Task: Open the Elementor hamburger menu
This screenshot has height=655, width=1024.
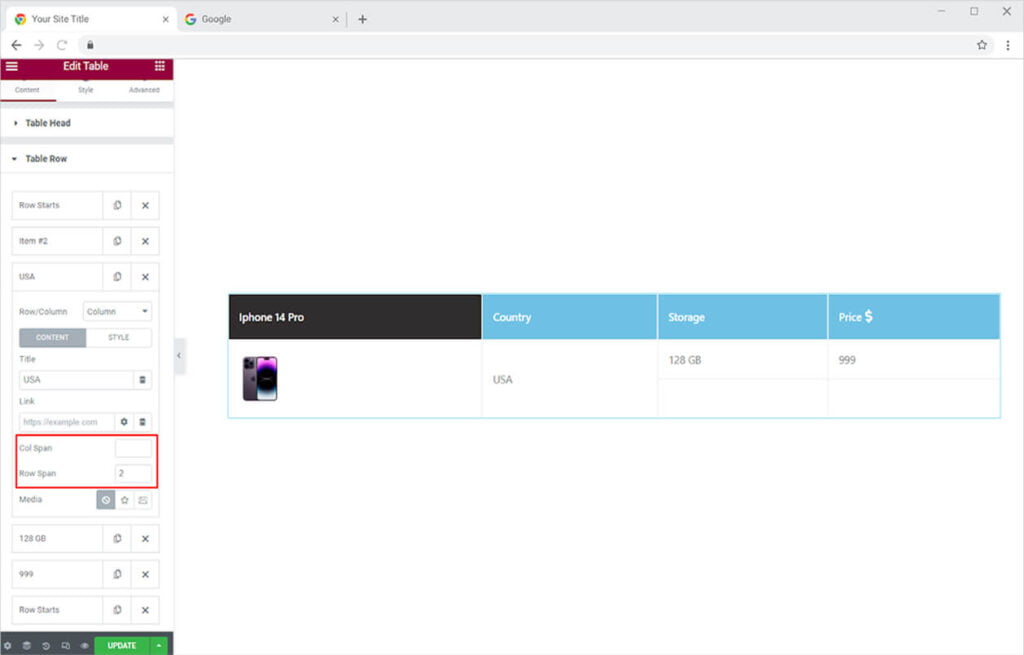Action: 12,66
